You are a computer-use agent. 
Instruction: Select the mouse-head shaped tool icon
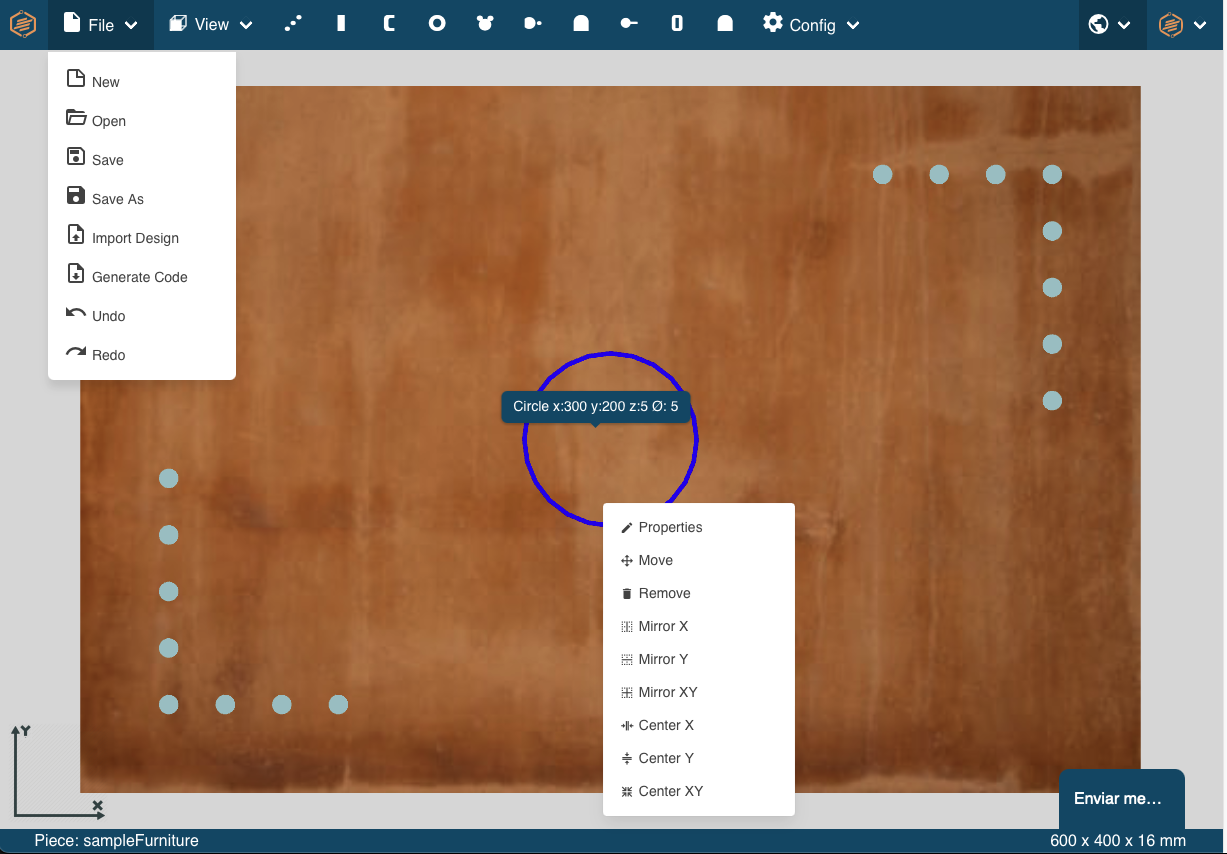click(485, 24)
